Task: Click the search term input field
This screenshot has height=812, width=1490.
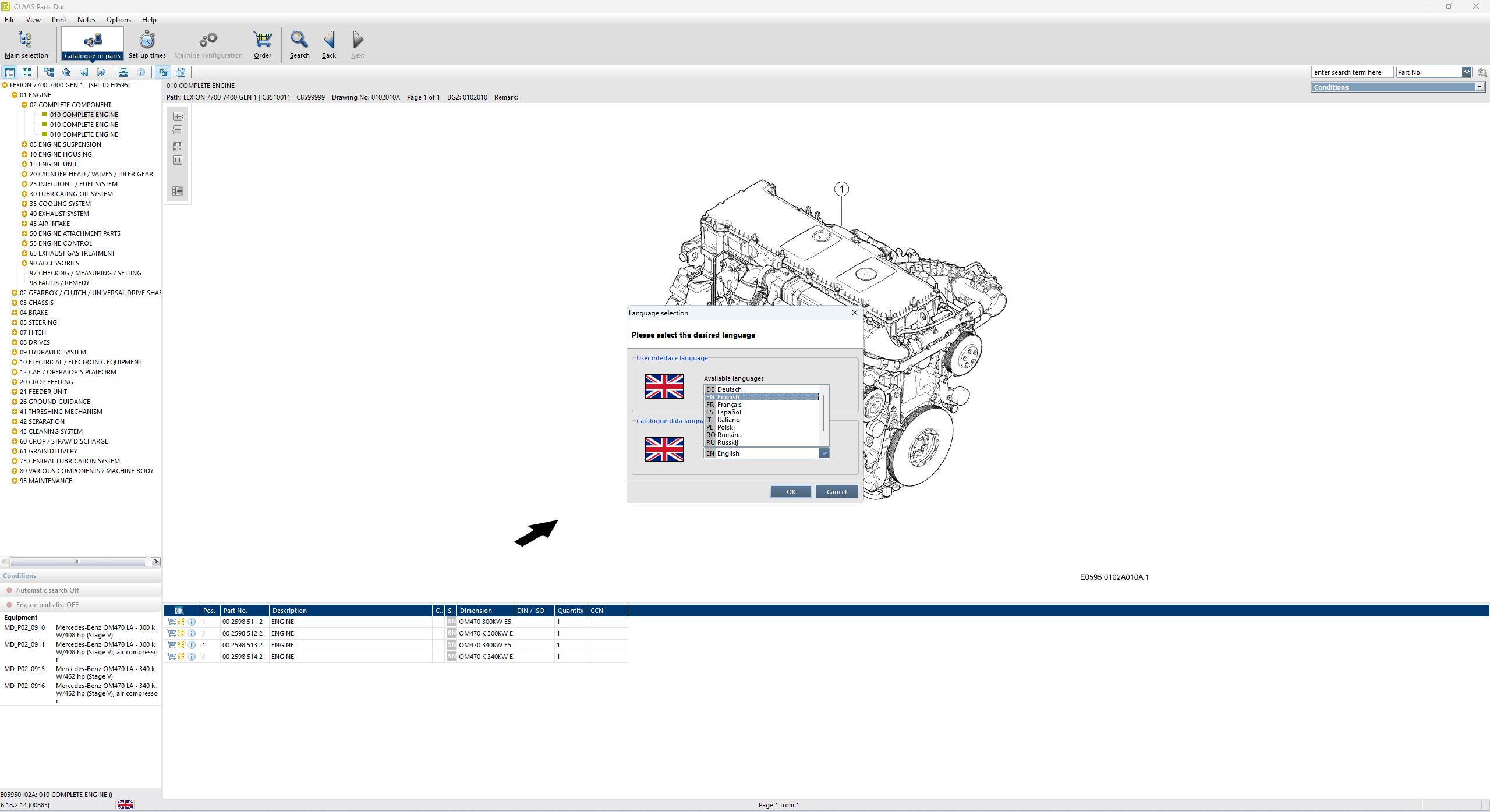Action: pyautogui.click(x=1351, y=72)
